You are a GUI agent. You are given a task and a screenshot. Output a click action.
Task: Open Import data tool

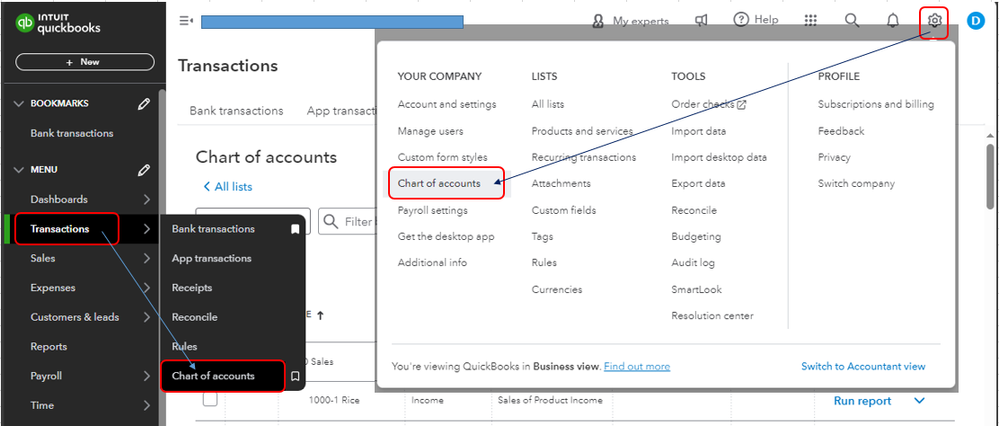(698, 131)
